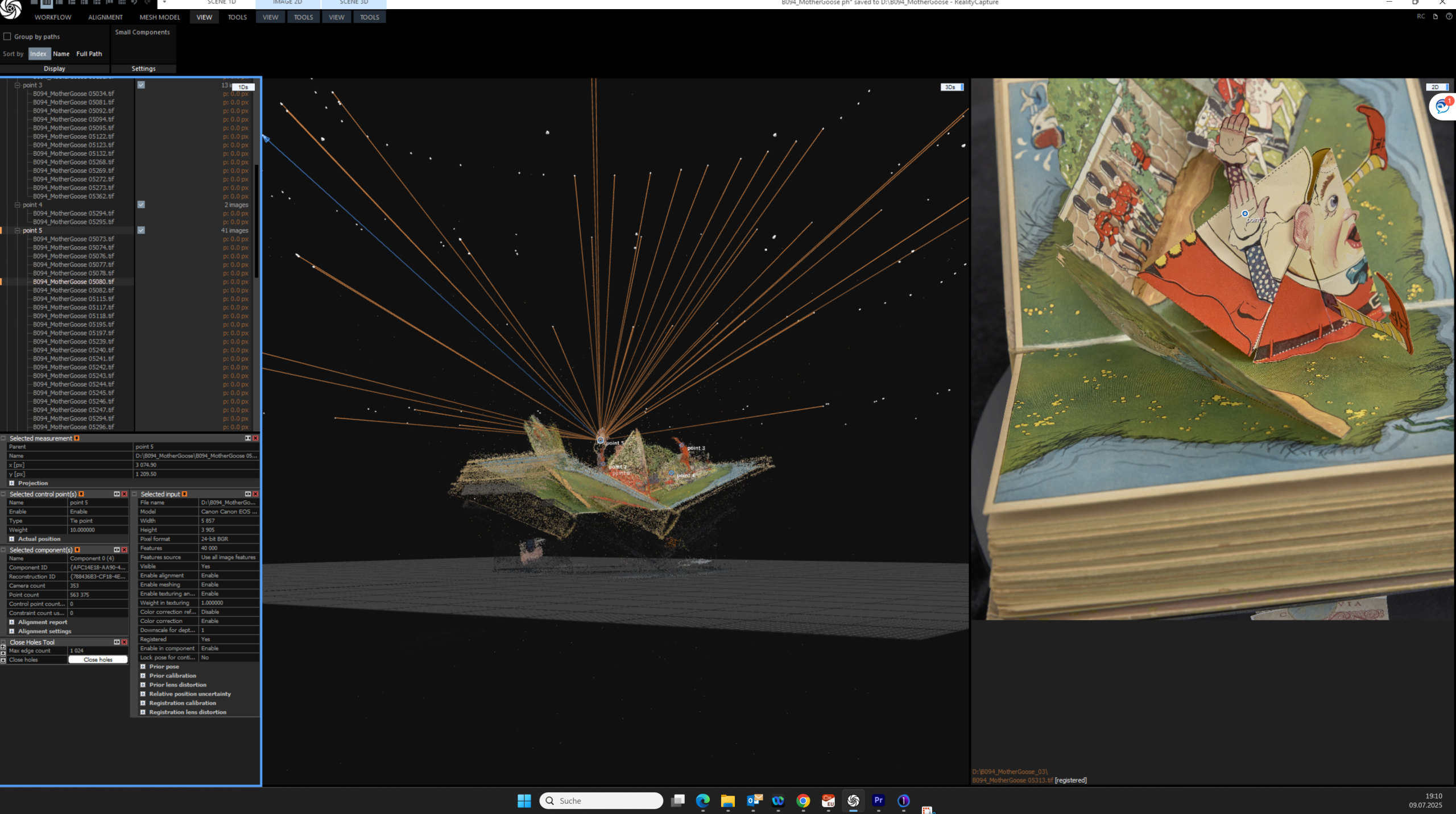Open File Explorer from taskbar
Image resolution: width=1456 pixels, height=814 pixels.
coord(728,800)
